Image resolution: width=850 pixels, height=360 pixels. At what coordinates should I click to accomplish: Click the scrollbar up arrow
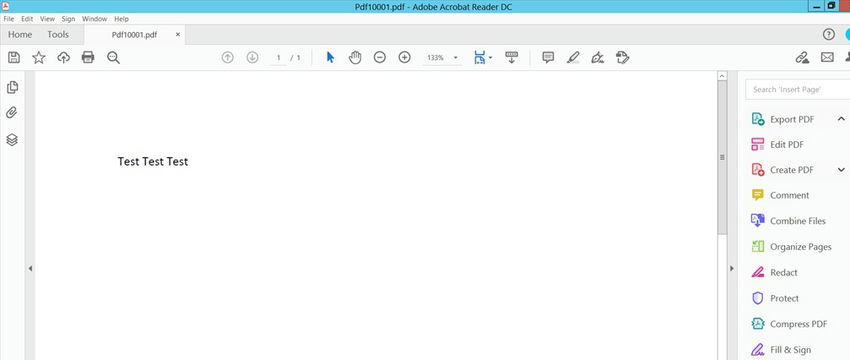pyautogui.click(x=722, y=76)
